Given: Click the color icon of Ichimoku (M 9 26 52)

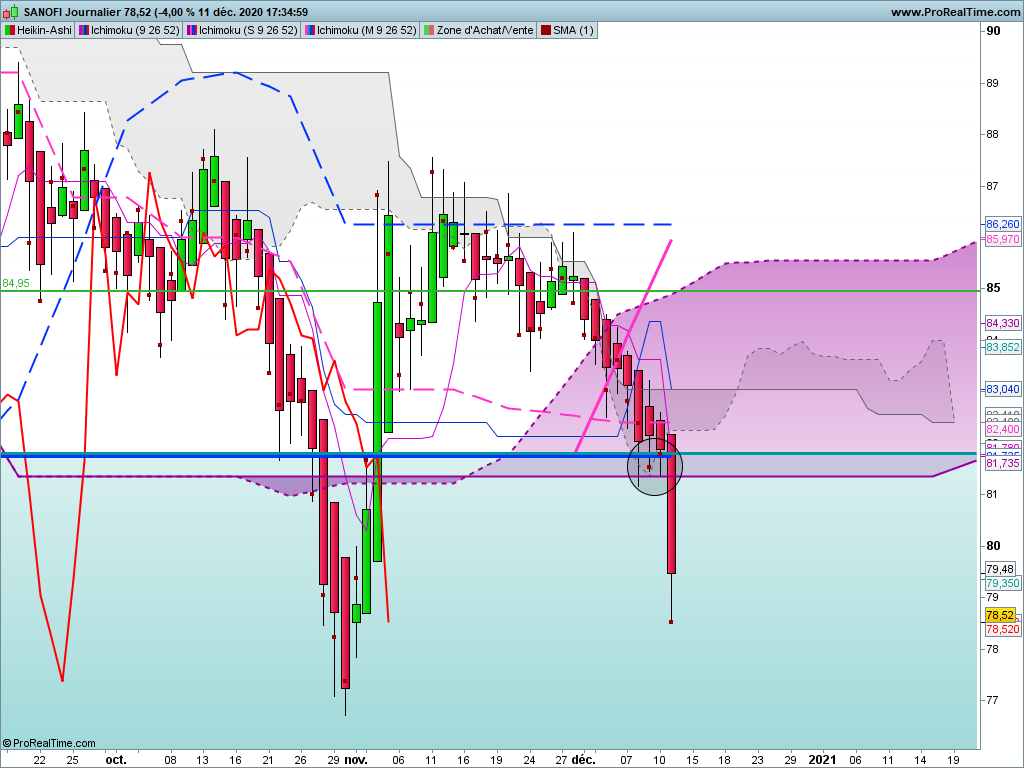Looking at the screenshot, I should 310,30.
